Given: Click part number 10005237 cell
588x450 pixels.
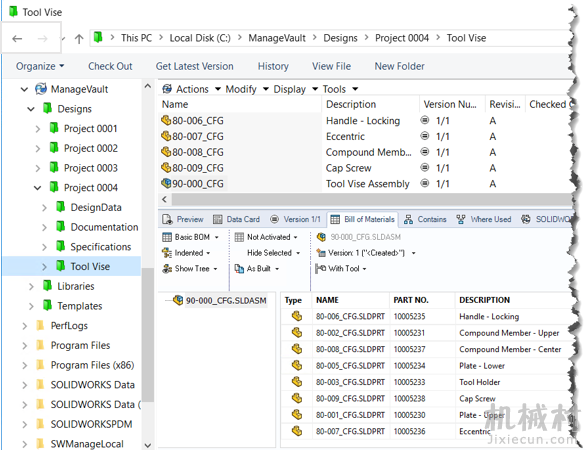Looking at the screenshot, I should point(410,349).
